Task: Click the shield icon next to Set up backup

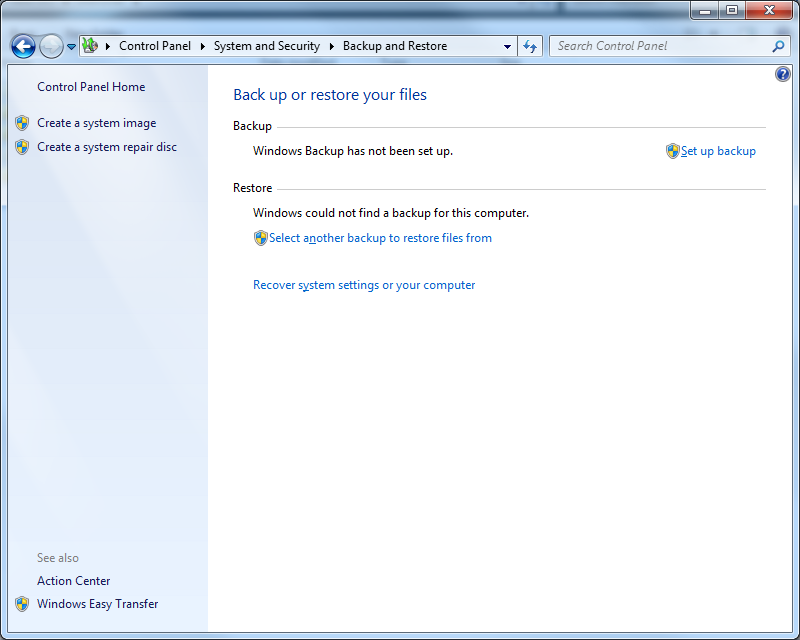Action: pyautogui.click(x=672, y=151)
